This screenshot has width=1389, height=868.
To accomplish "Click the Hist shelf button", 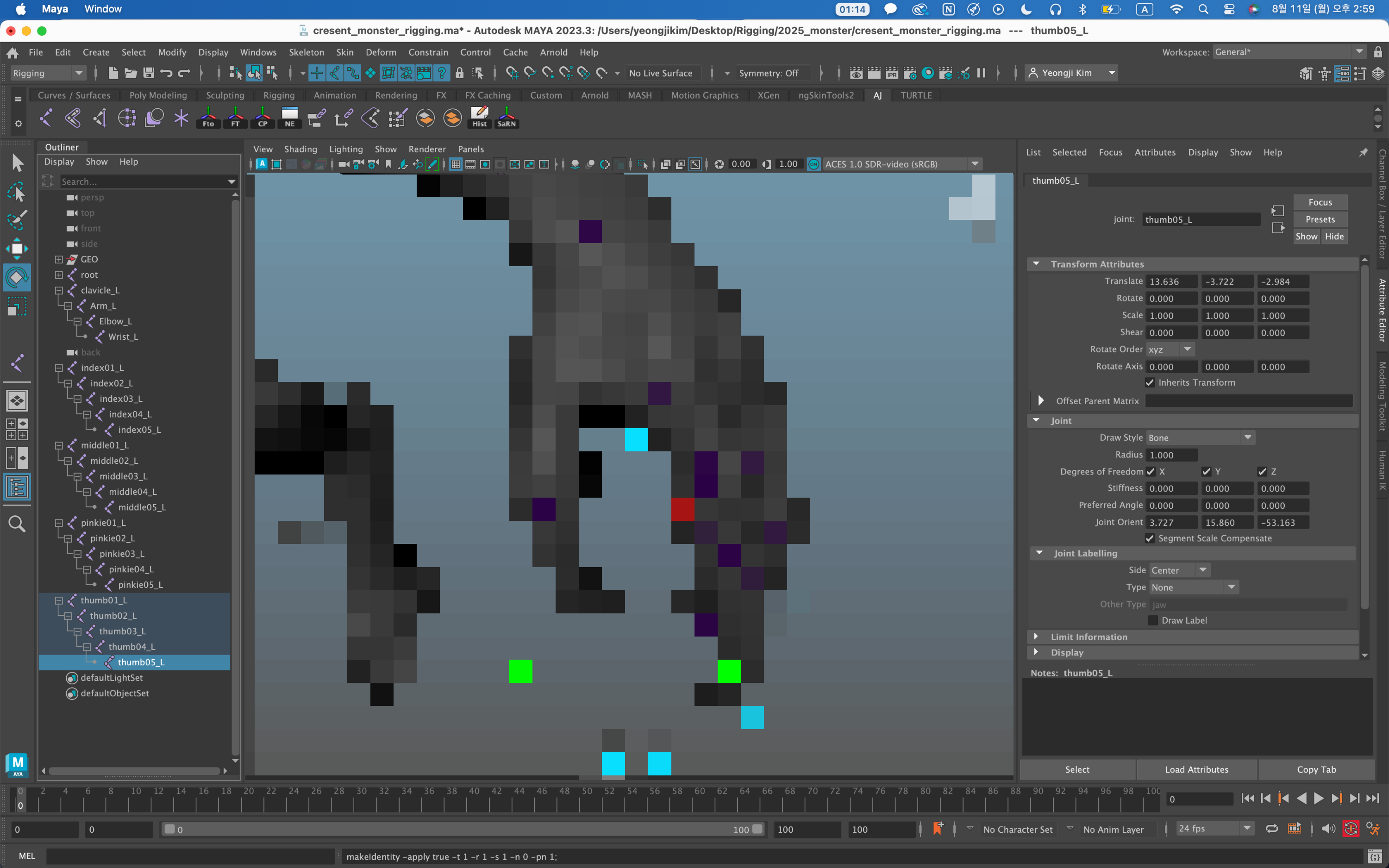I will point(479,117).
